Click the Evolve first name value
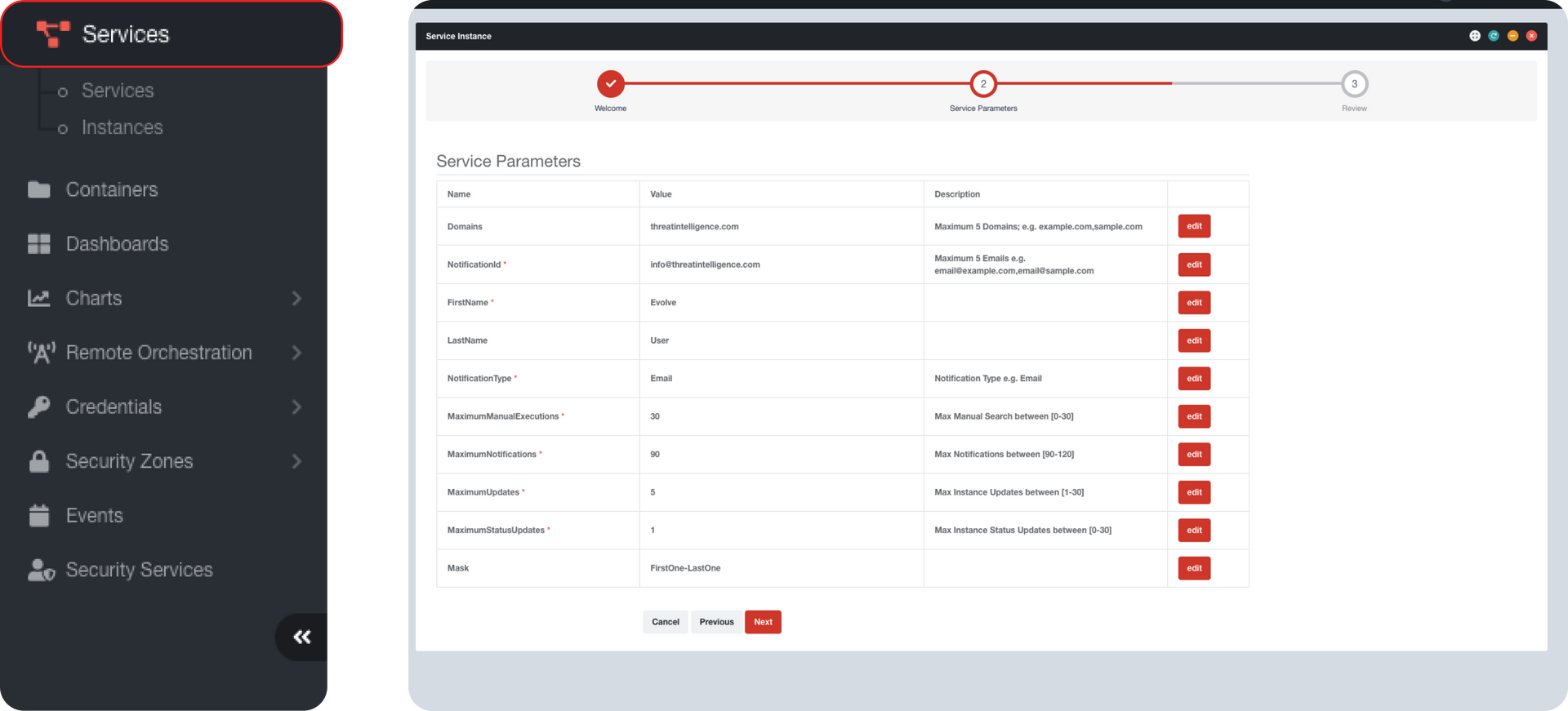The image size is (1568, 711). click(x=663, y=303)
